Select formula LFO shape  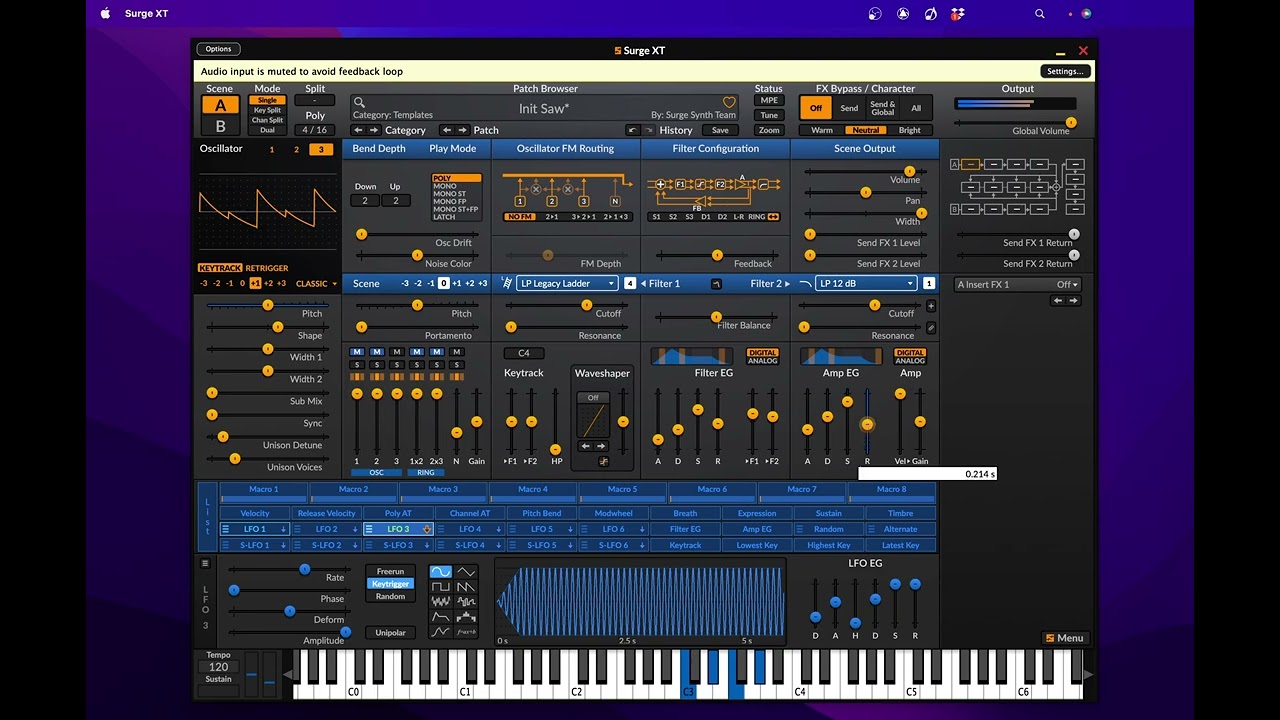(466, 632)
